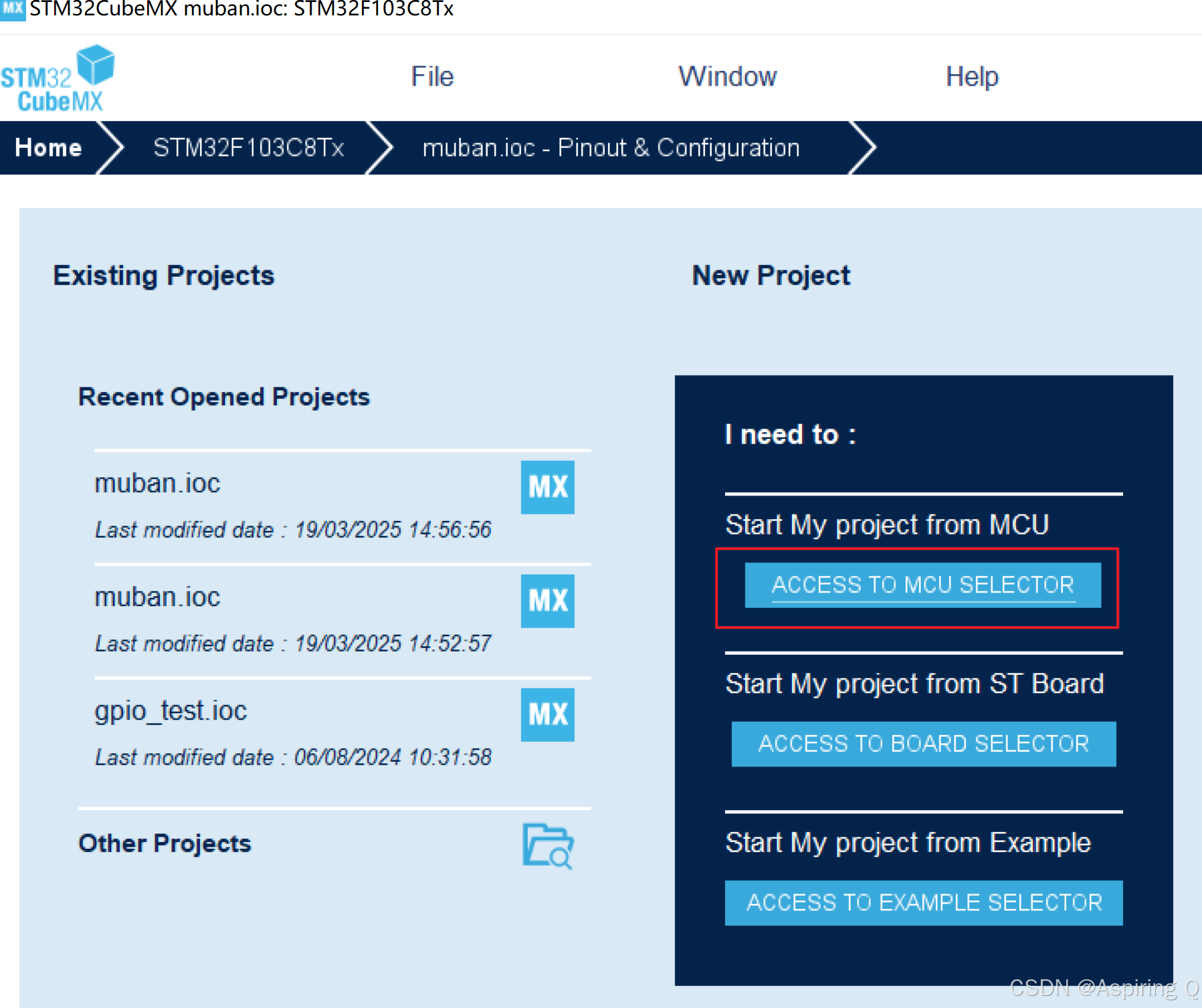Image resolution: width=1202 pixels, height=1008 pixels.
Task: Click the 'Start My project from MCU' text
Action: pos(888,526)
